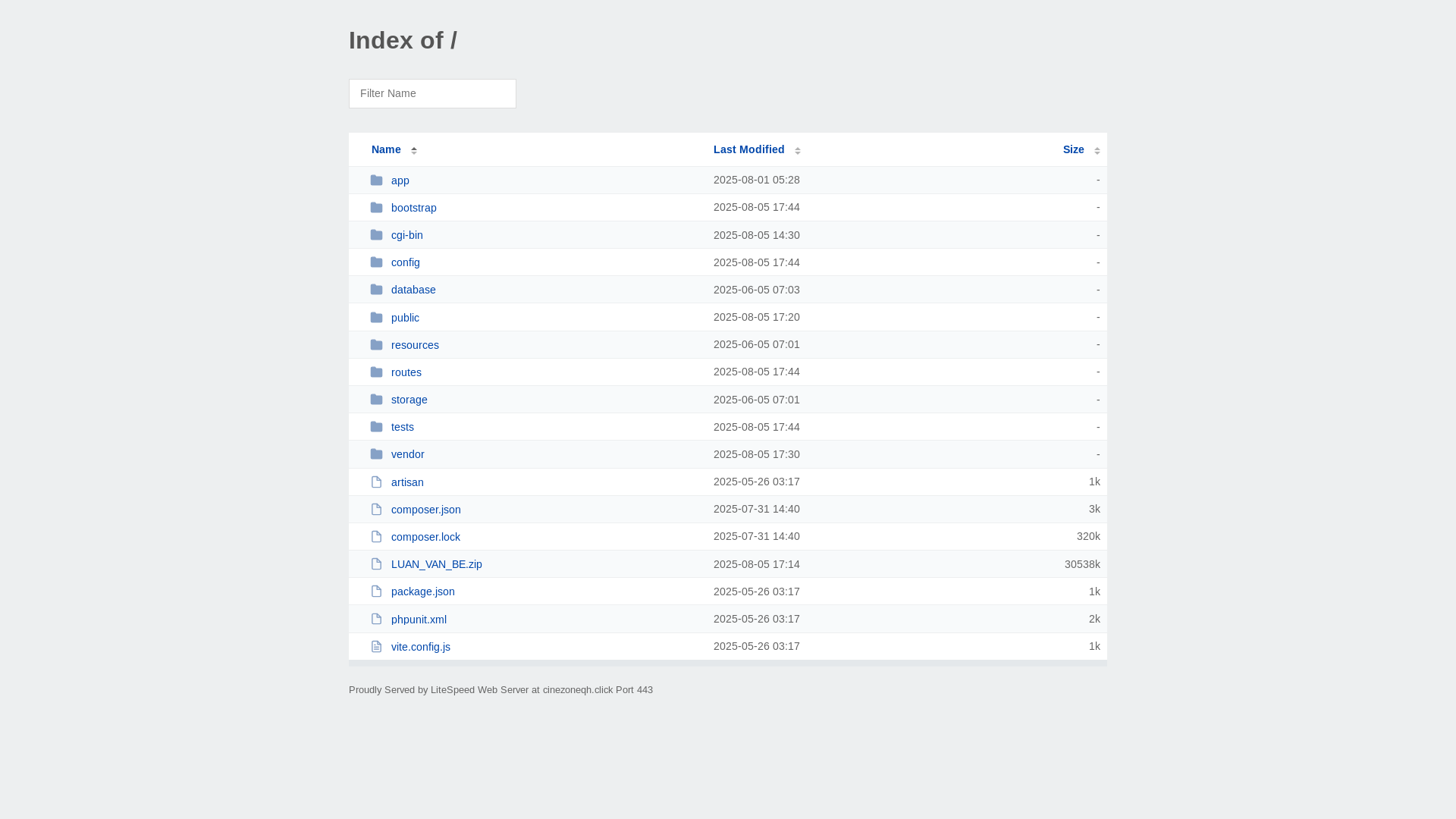
Task: Open the composer.json file link
Action: coord(426,510)
